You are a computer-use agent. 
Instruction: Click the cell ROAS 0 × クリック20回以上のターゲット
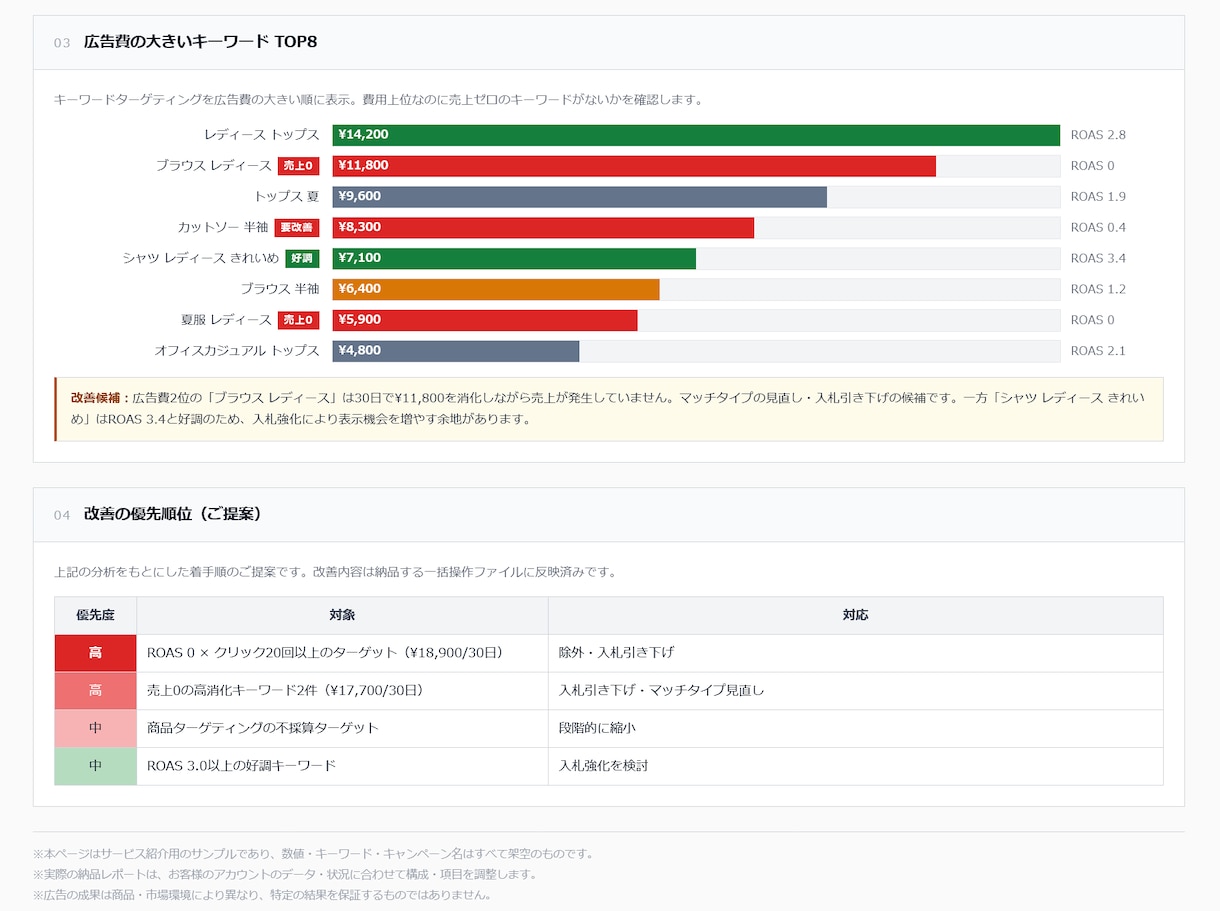[342, 653]
